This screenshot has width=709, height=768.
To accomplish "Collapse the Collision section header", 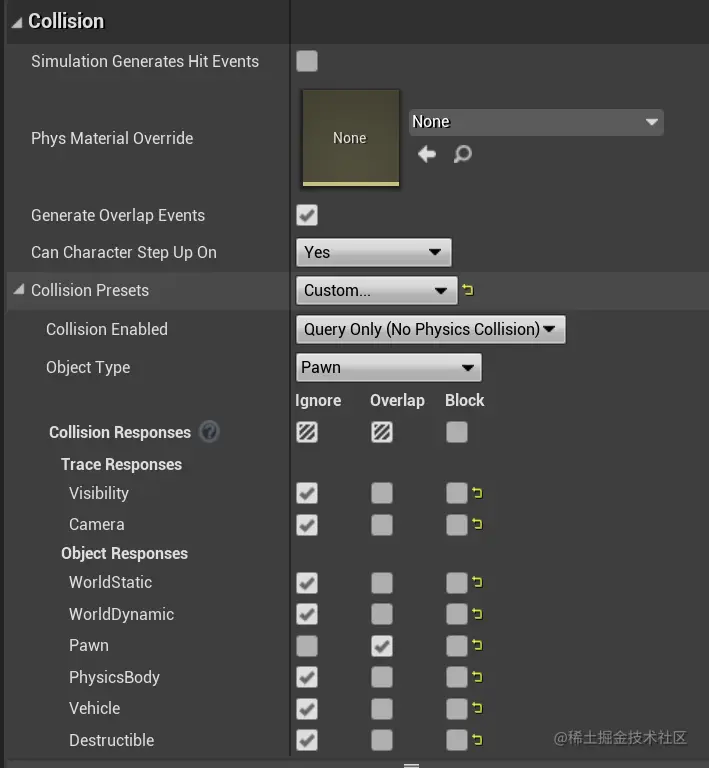I will coord(16,21).
